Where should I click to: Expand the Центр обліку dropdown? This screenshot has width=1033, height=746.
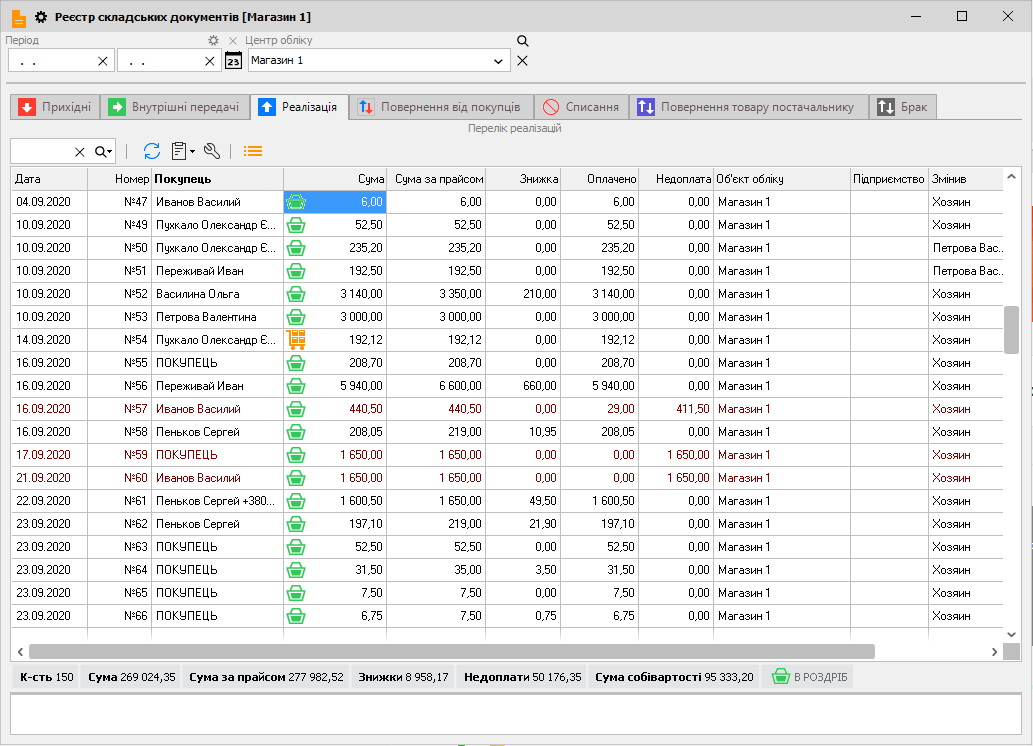pyautogui.click(x=498, y=61)
